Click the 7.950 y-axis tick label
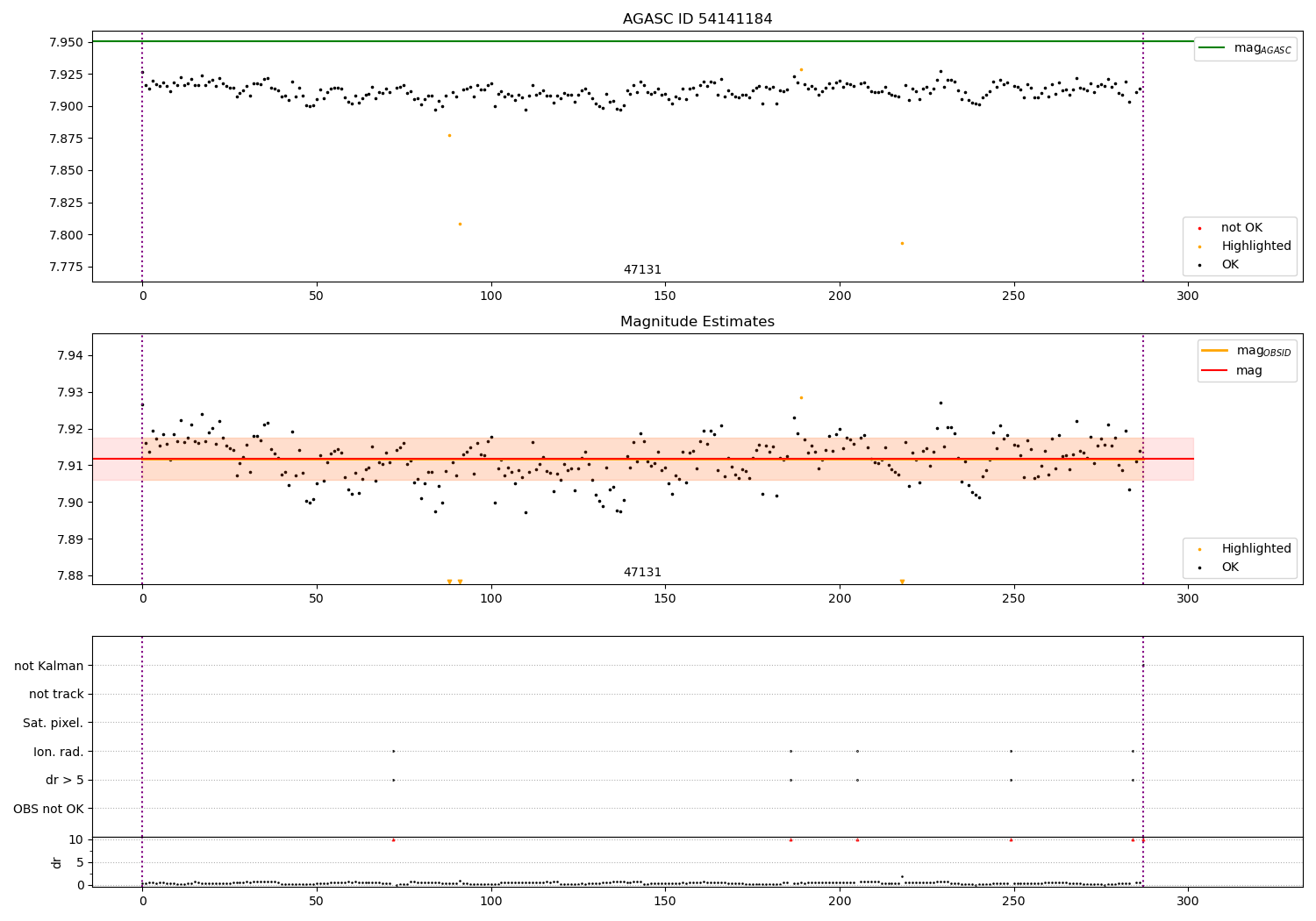 click(x=67, y=42)
